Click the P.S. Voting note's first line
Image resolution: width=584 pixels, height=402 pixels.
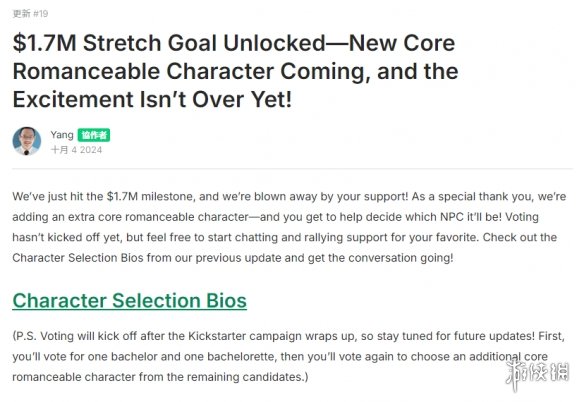coord(289,336)
